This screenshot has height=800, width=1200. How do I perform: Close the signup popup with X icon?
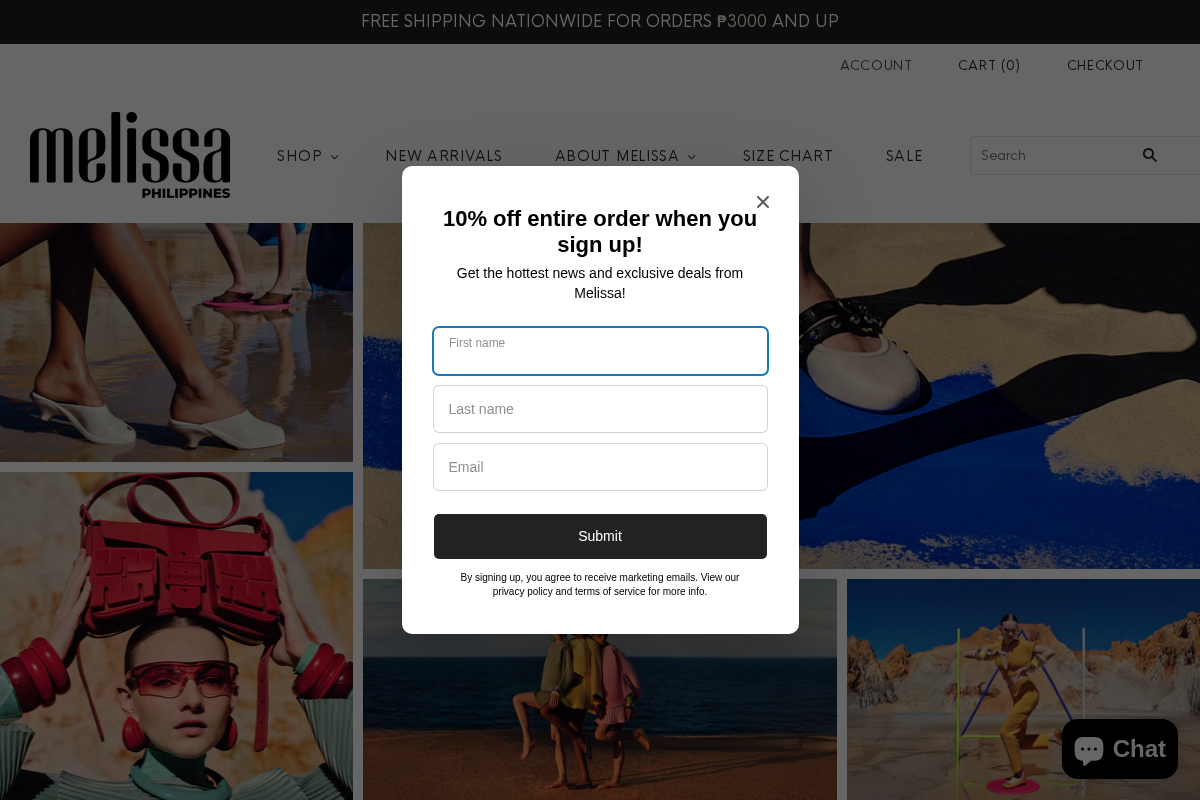point(763,202)
